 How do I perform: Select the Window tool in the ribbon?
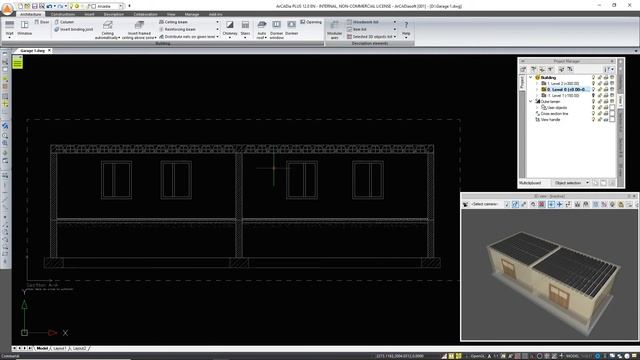24,28
